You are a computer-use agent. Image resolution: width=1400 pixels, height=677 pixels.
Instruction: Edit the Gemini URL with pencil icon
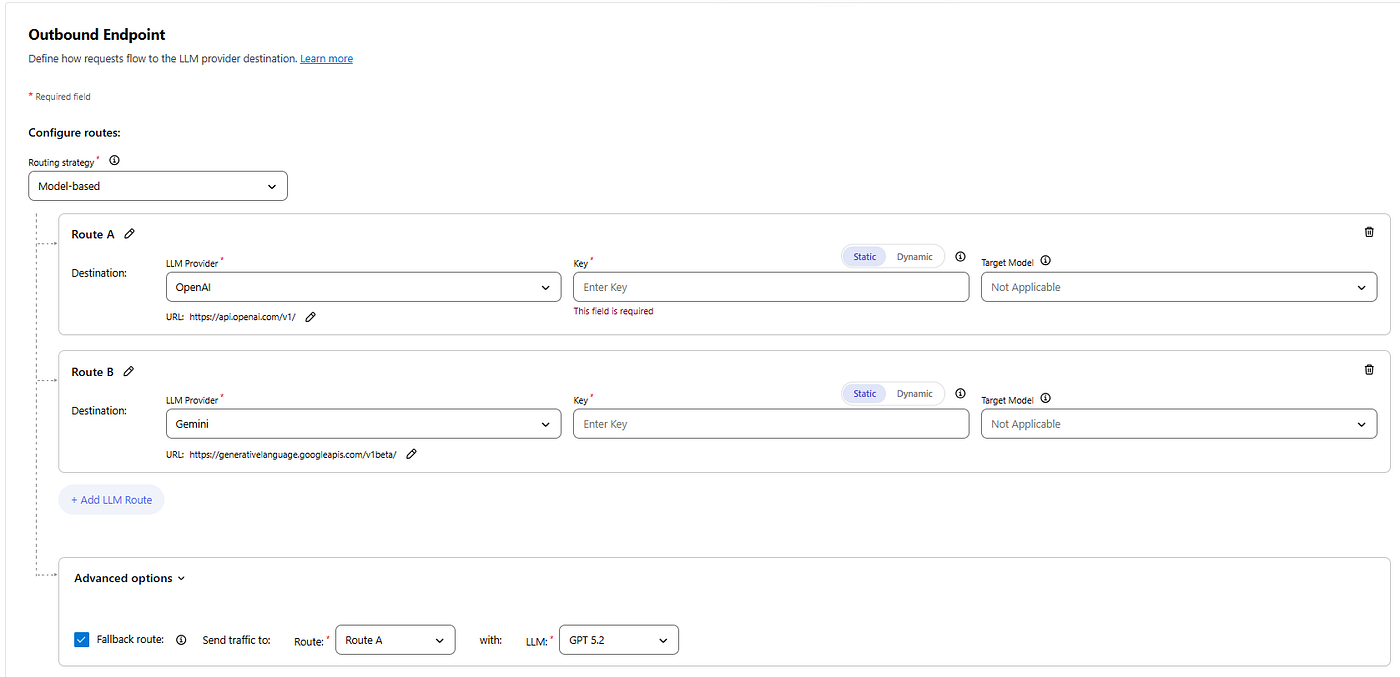[x=411, y=453]
